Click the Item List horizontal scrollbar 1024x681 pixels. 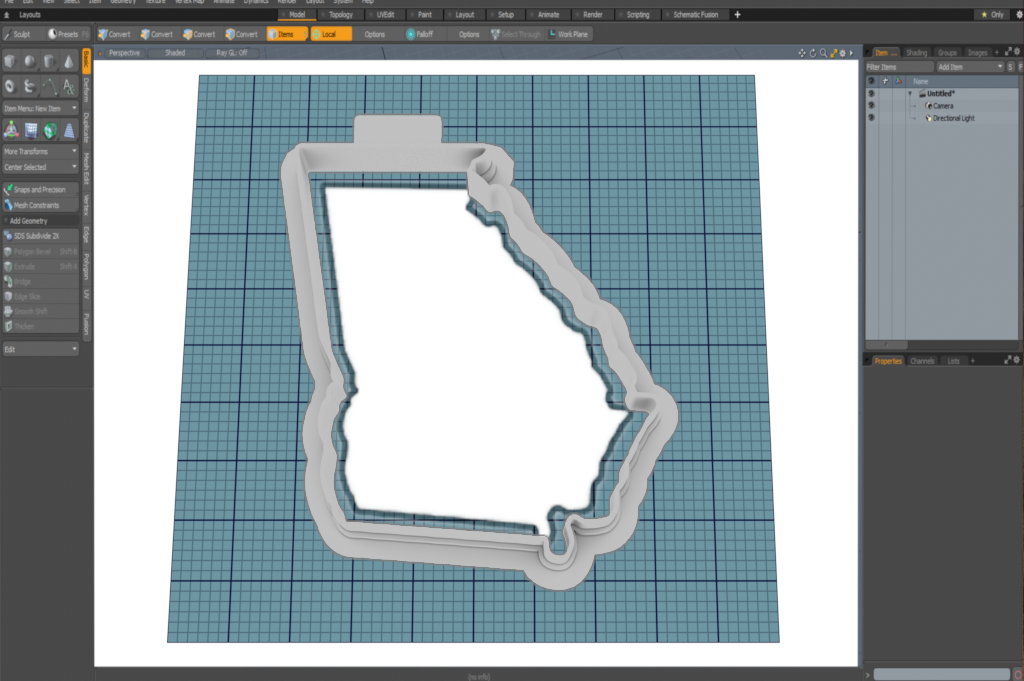pyautogui.click(x=886, y=345)
